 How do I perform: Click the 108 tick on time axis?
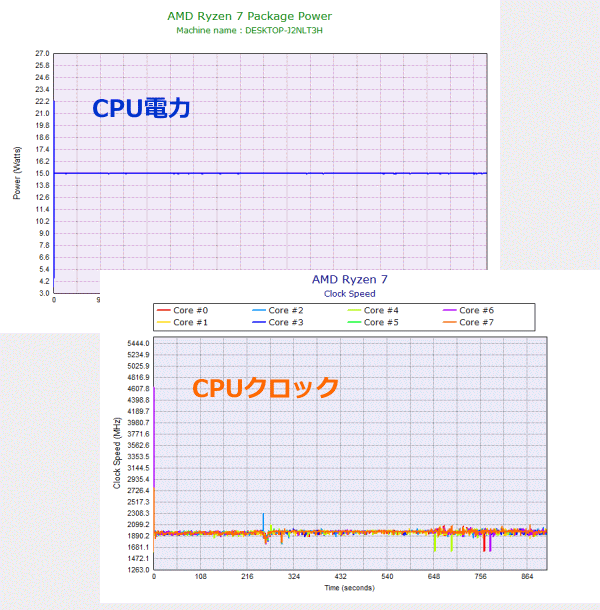pos(201,577)
